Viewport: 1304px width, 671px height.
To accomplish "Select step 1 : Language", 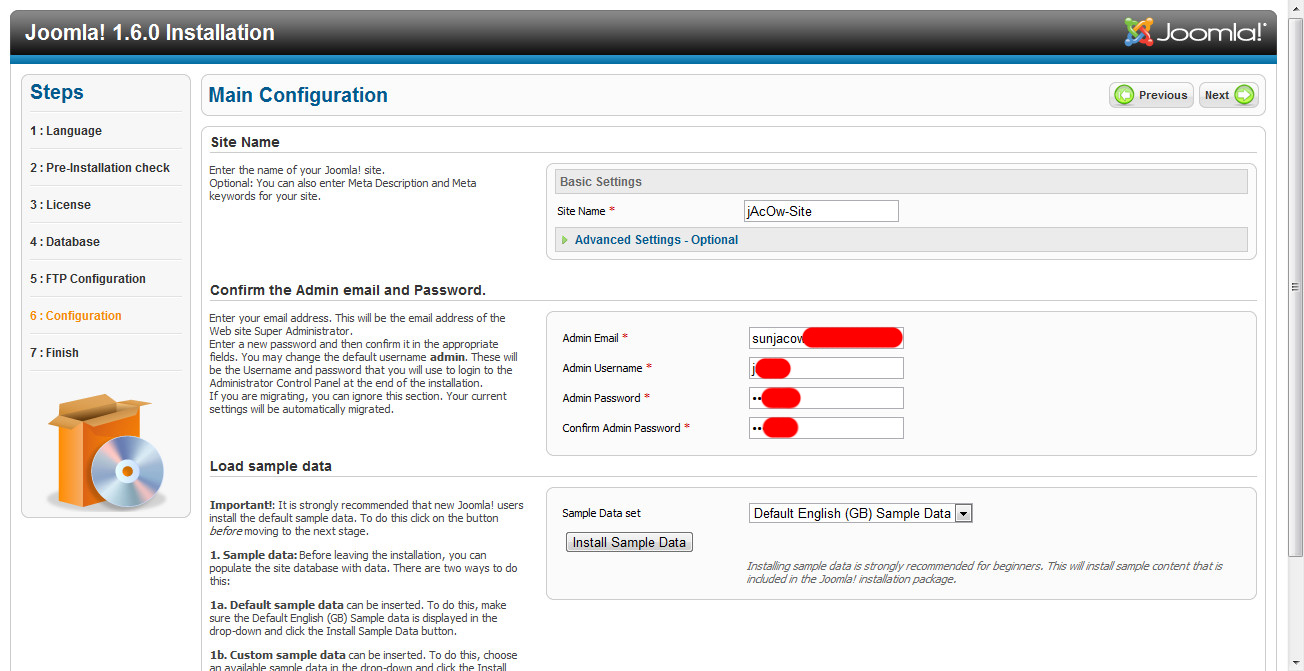I will (x=66, y=131).
